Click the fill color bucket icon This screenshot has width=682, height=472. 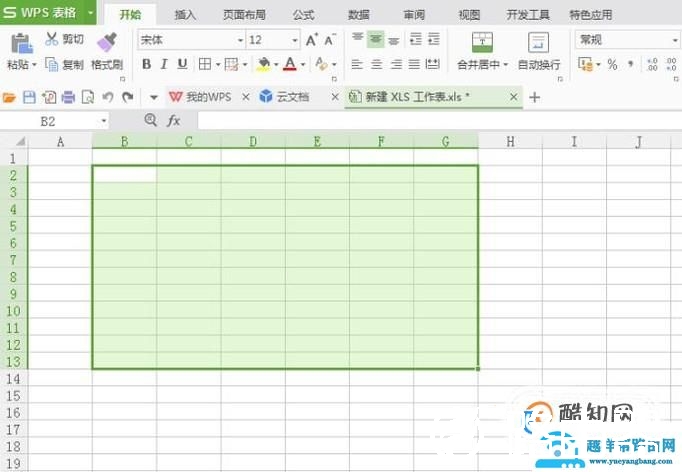(x=263, y=64)
